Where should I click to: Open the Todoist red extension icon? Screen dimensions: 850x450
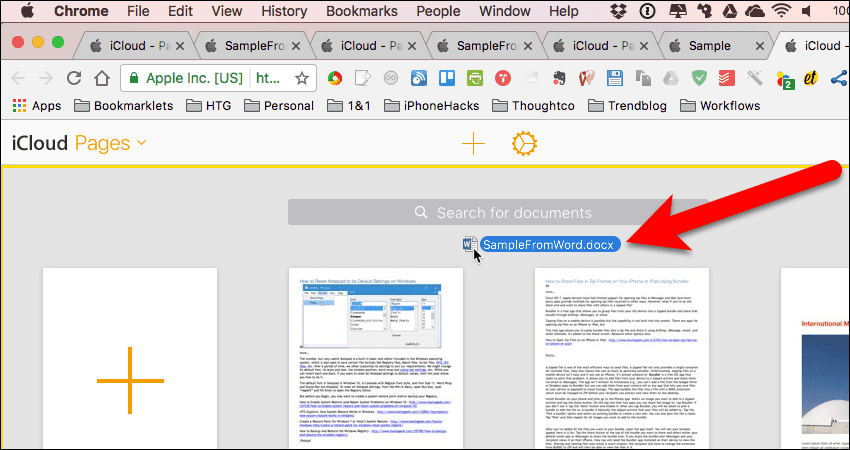point(727,79)
